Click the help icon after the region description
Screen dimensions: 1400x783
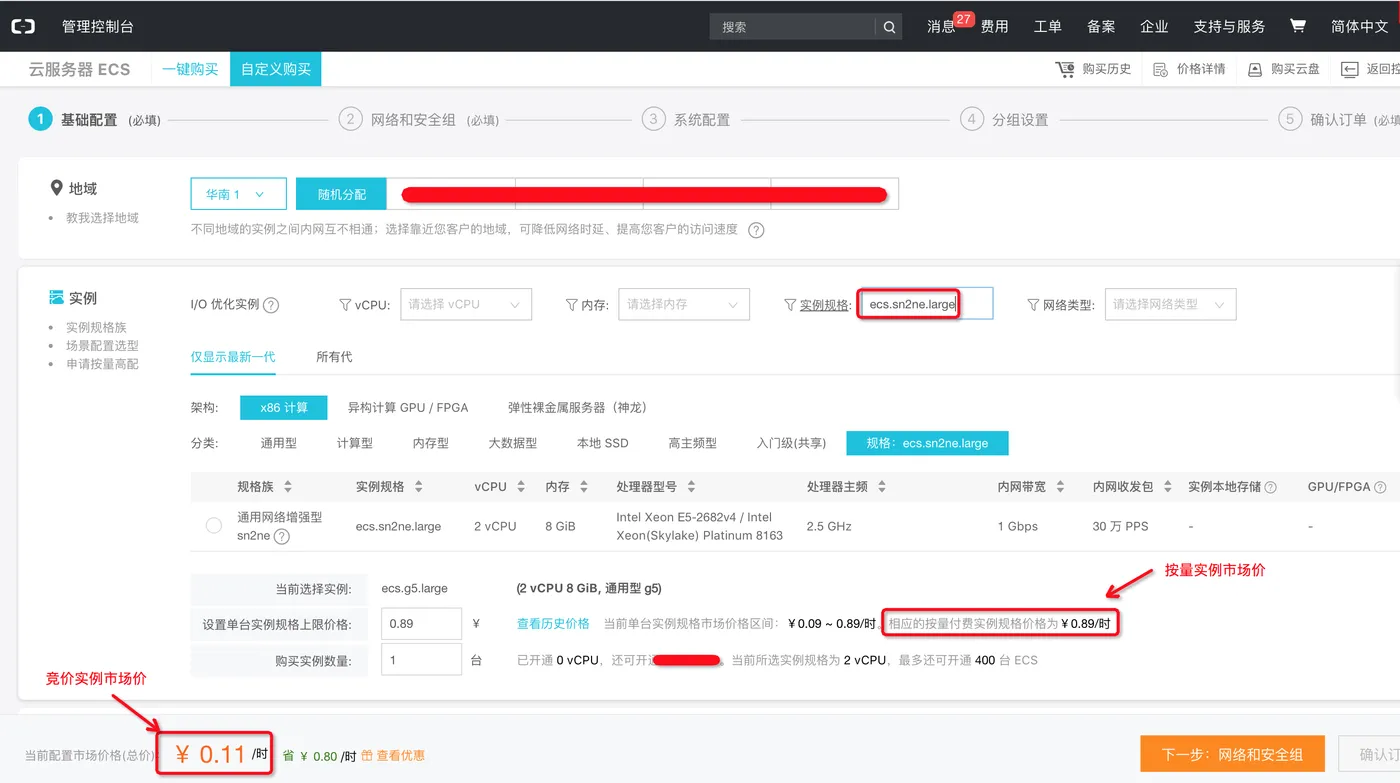tap(756, 230)
